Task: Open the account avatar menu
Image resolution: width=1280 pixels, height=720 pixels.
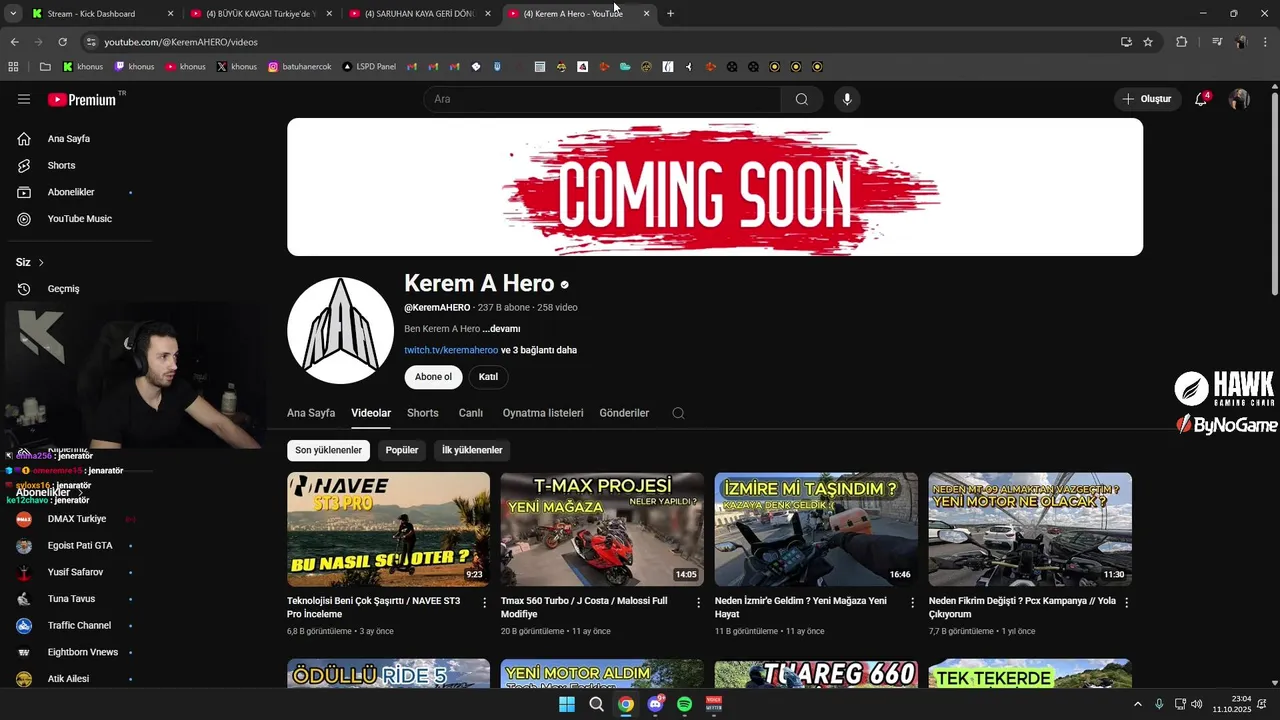Action: click(x=1239, y=99)
